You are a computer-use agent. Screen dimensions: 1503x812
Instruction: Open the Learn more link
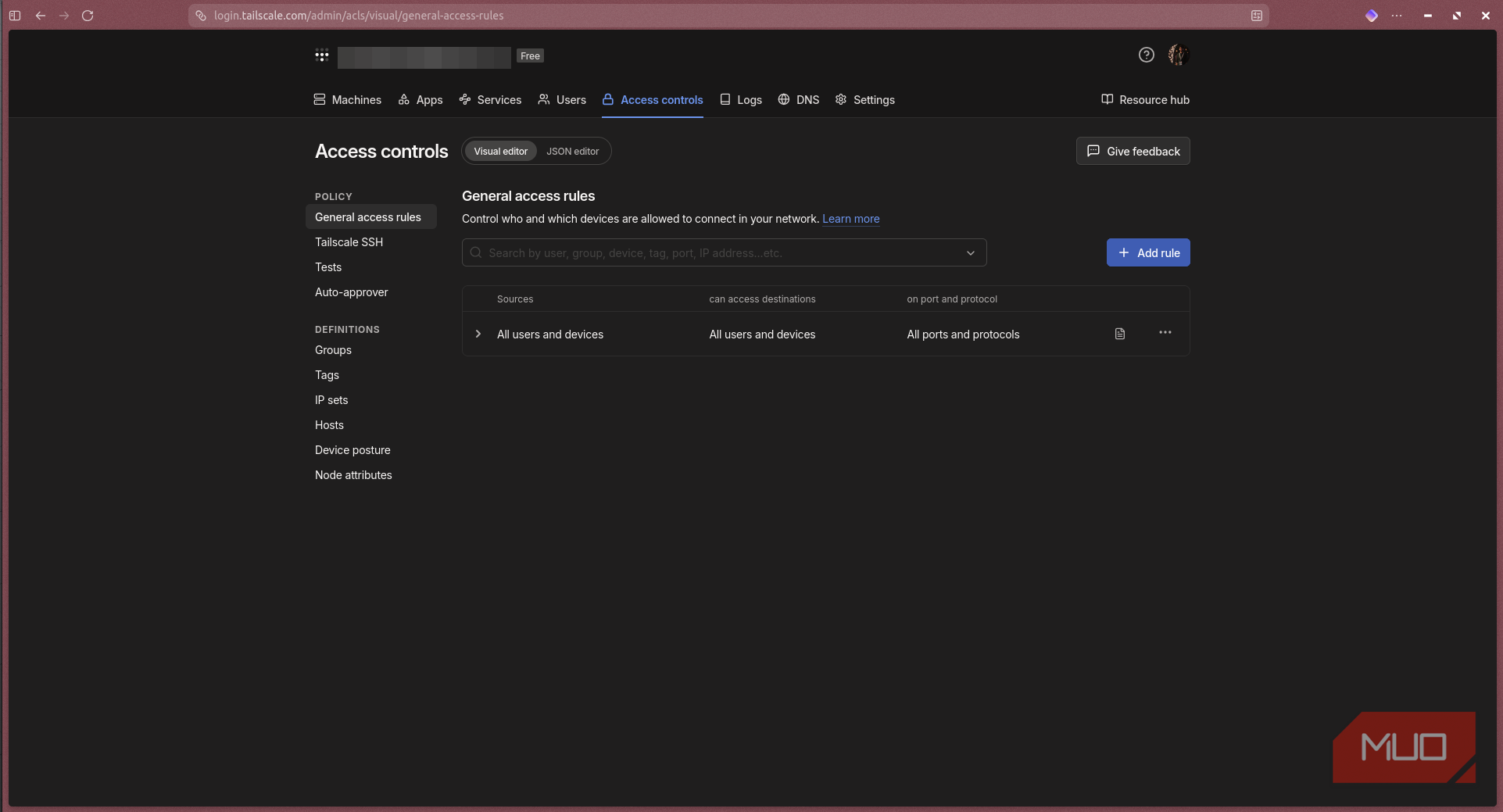click(x=850, y=219)
